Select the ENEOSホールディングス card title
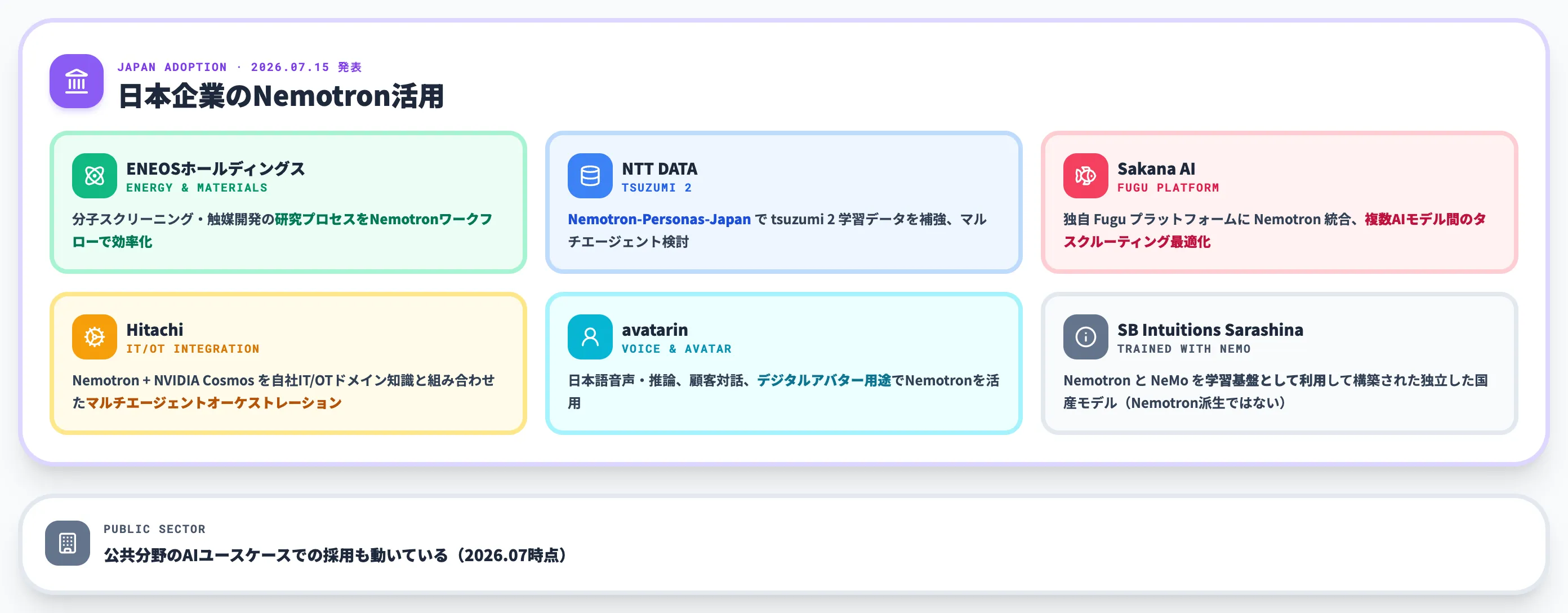This screenshot has height=613, width=1568. point(216,168)
